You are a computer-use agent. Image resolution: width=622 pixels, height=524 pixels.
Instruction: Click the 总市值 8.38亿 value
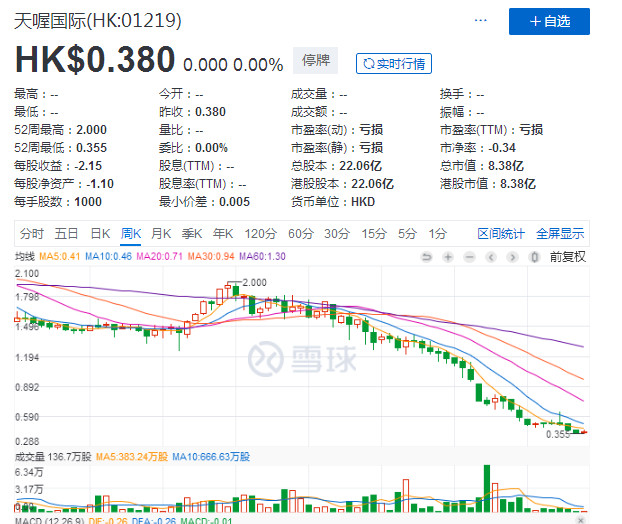click(x=506, y=166)
